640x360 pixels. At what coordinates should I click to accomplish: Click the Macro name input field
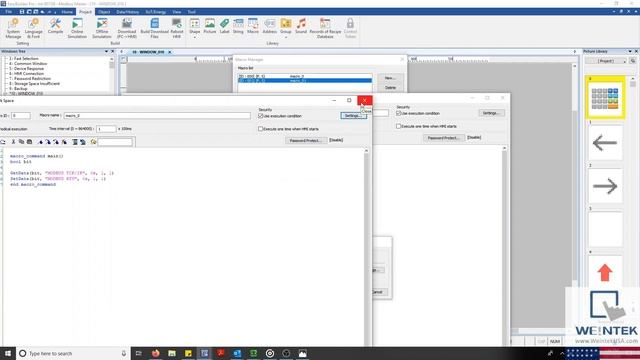[x=157, y=116]
